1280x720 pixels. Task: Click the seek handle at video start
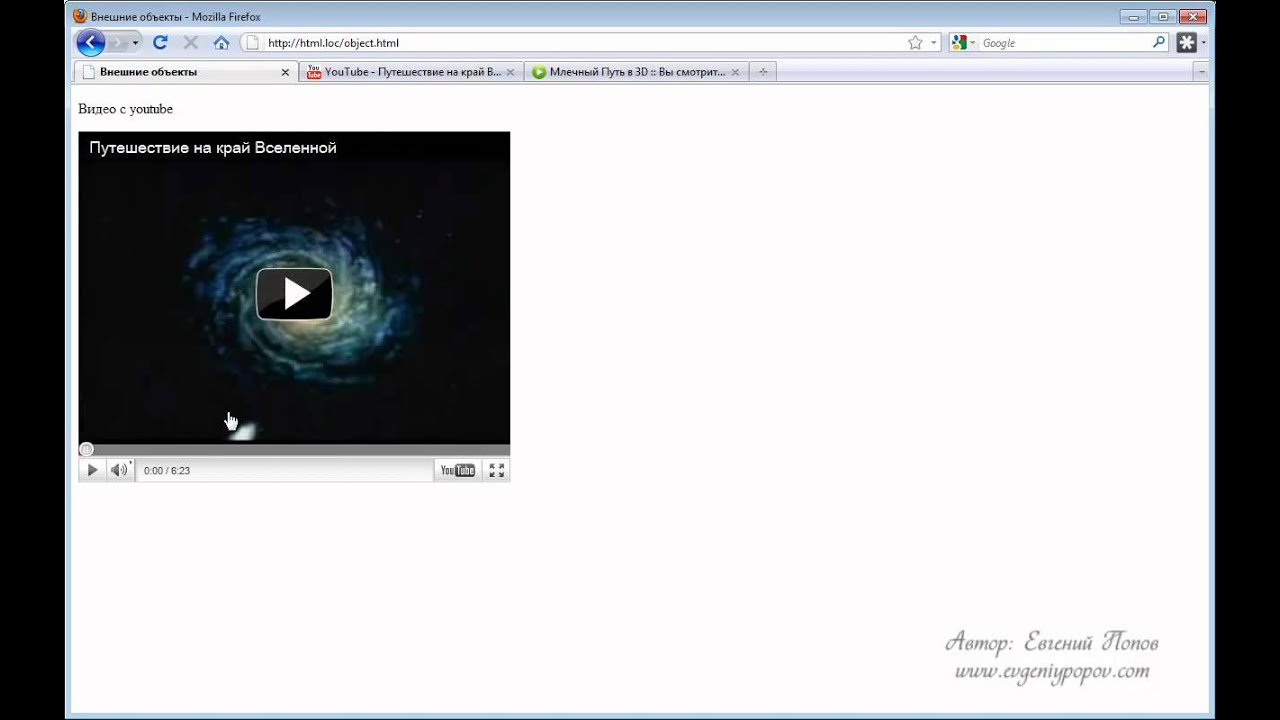click(x=86, y=450)
